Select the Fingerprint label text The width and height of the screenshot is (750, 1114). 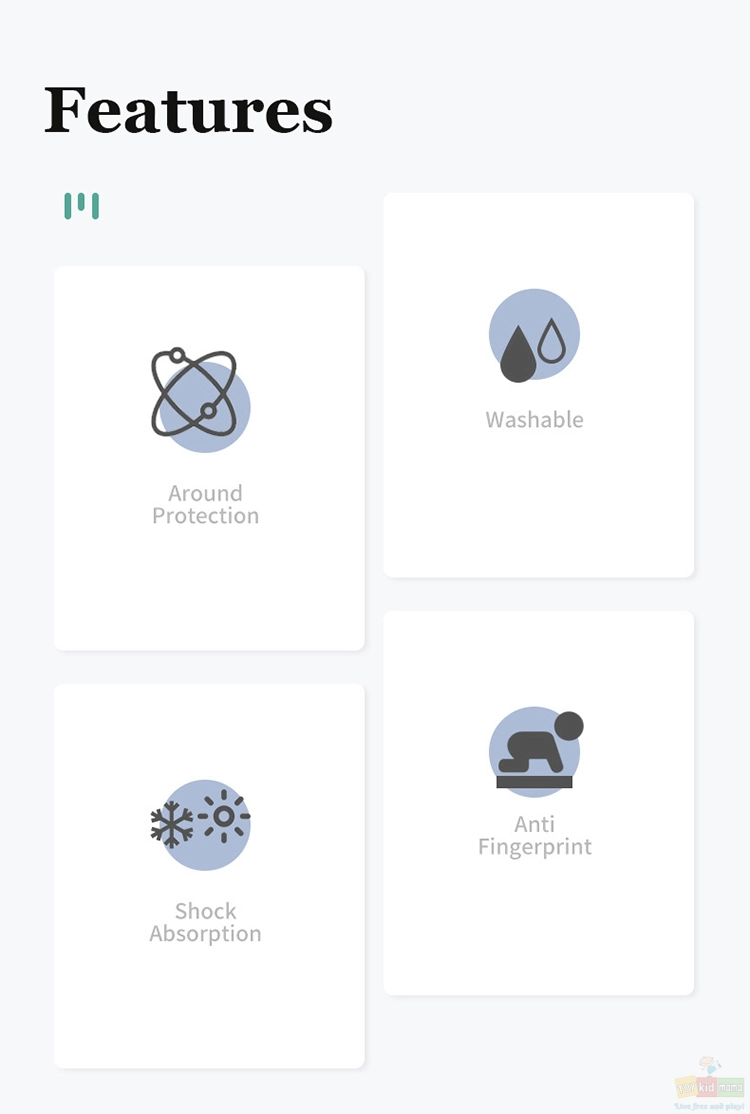tap(535, 847)
